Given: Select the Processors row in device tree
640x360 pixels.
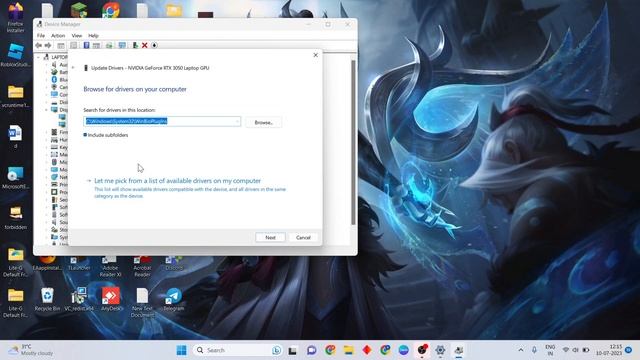Looking at the screenshot, I should point(60,192).
